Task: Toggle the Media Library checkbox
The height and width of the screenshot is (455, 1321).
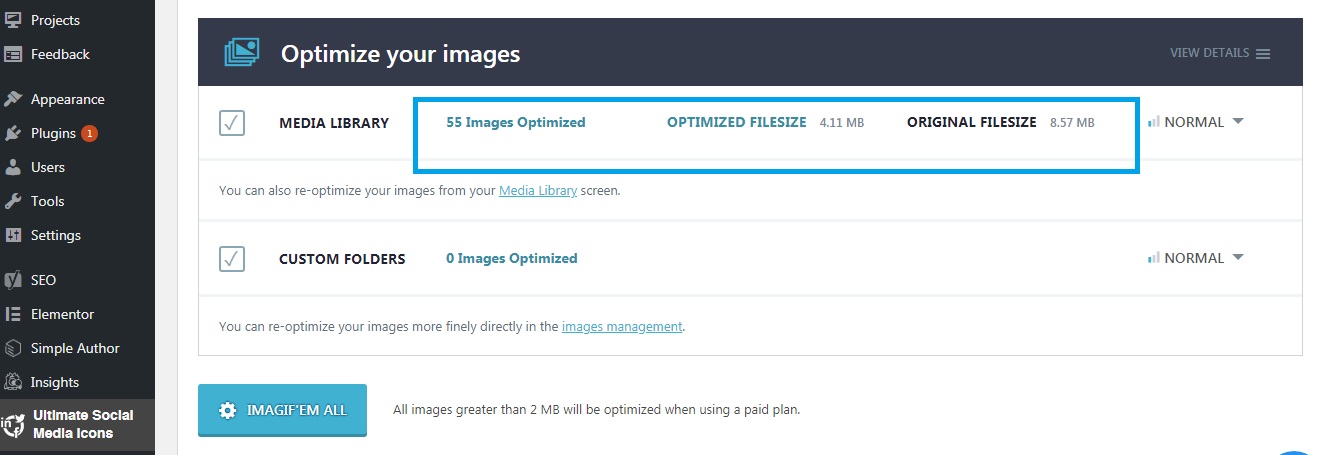Action: click(x=232, y=123)
